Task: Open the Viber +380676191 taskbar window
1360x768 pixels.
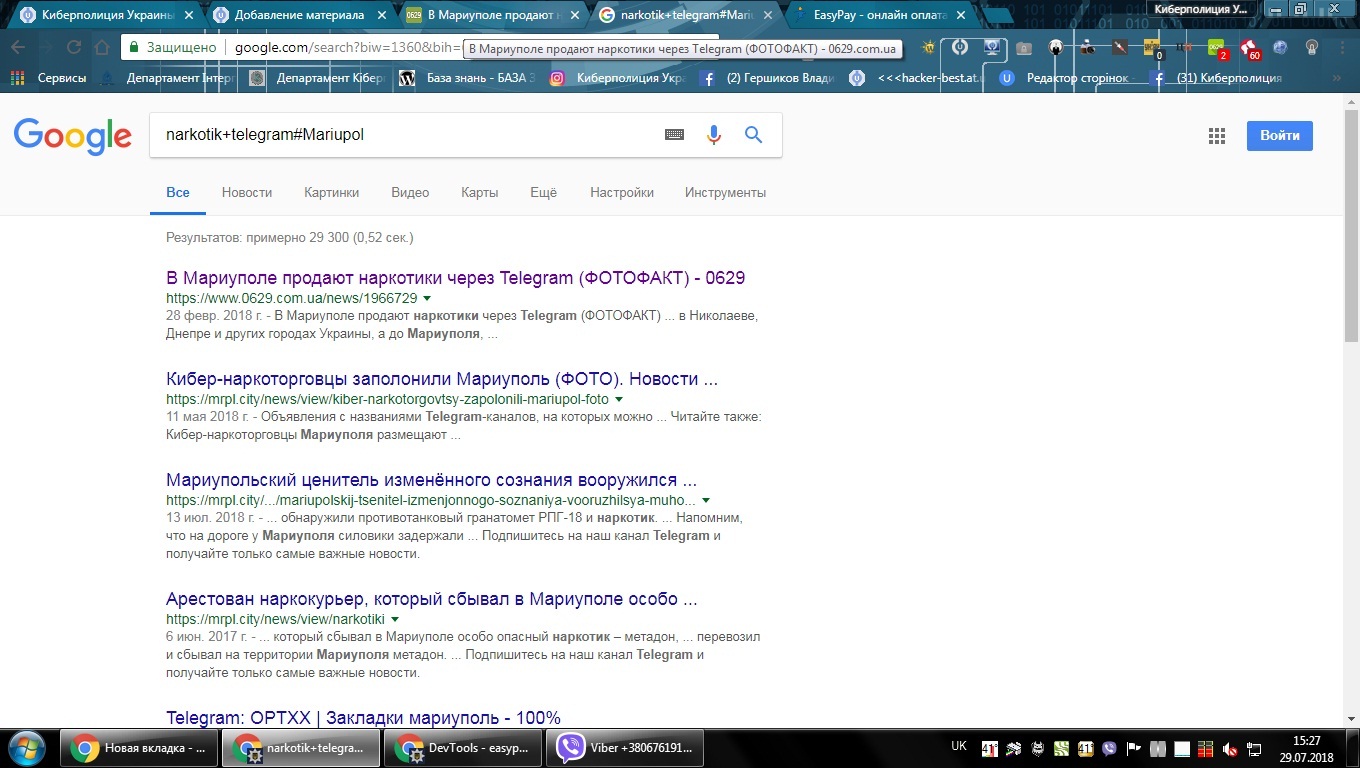Action: (624, 748)
